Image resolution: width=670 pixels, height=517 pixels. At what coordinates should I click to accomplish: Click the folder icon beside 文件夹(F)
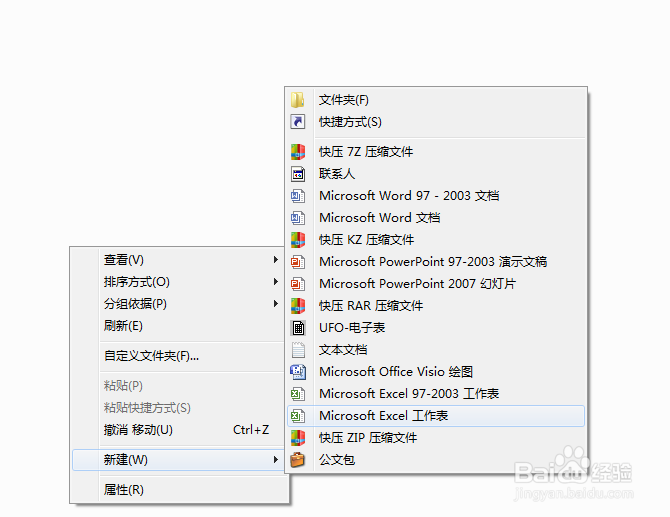297,100
